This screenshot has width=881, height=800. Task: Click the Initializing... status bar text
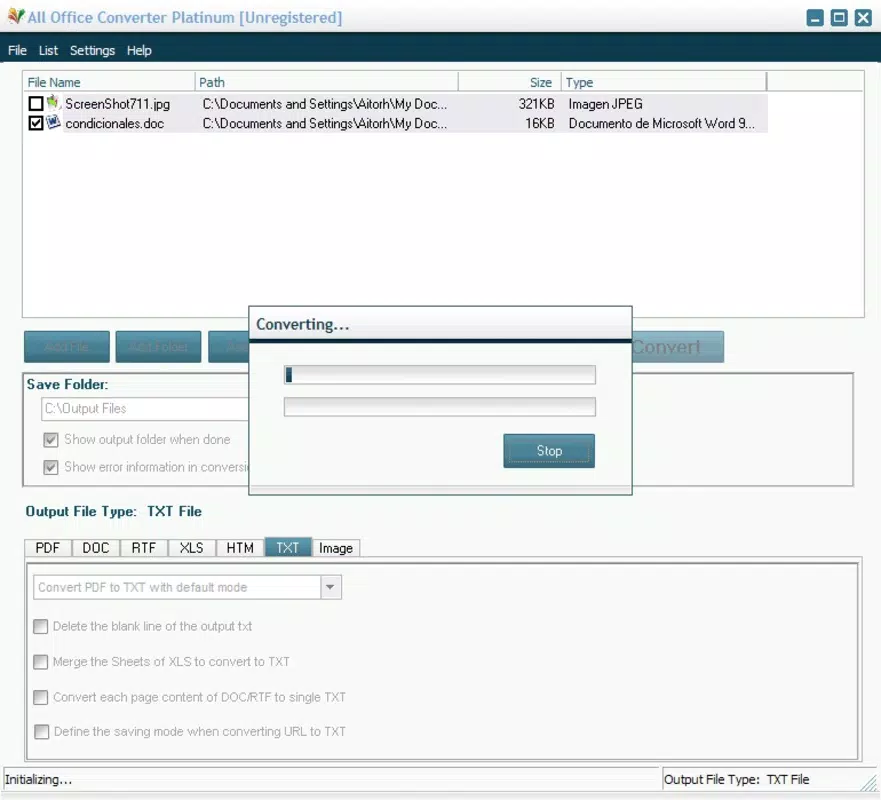tap(38, 780)
